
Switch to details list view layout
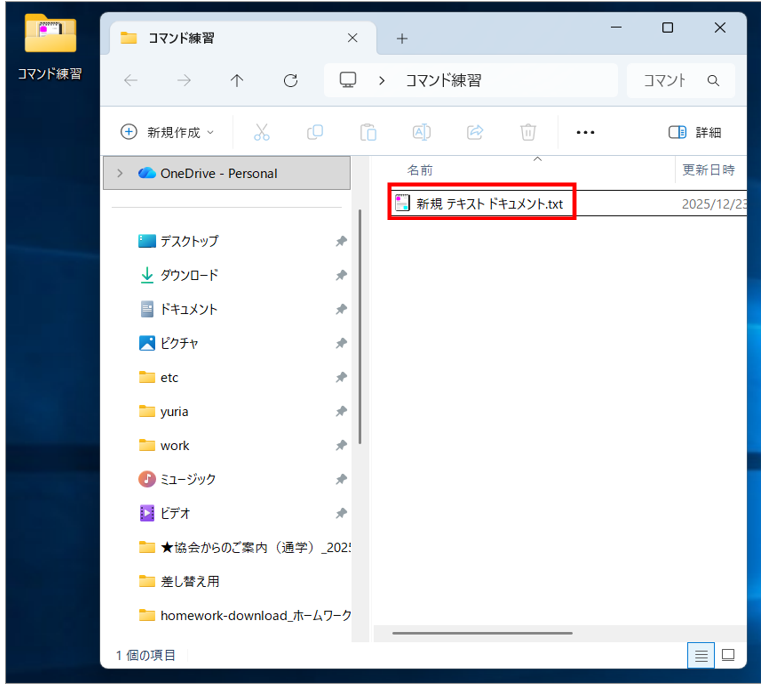click(701, 655)
